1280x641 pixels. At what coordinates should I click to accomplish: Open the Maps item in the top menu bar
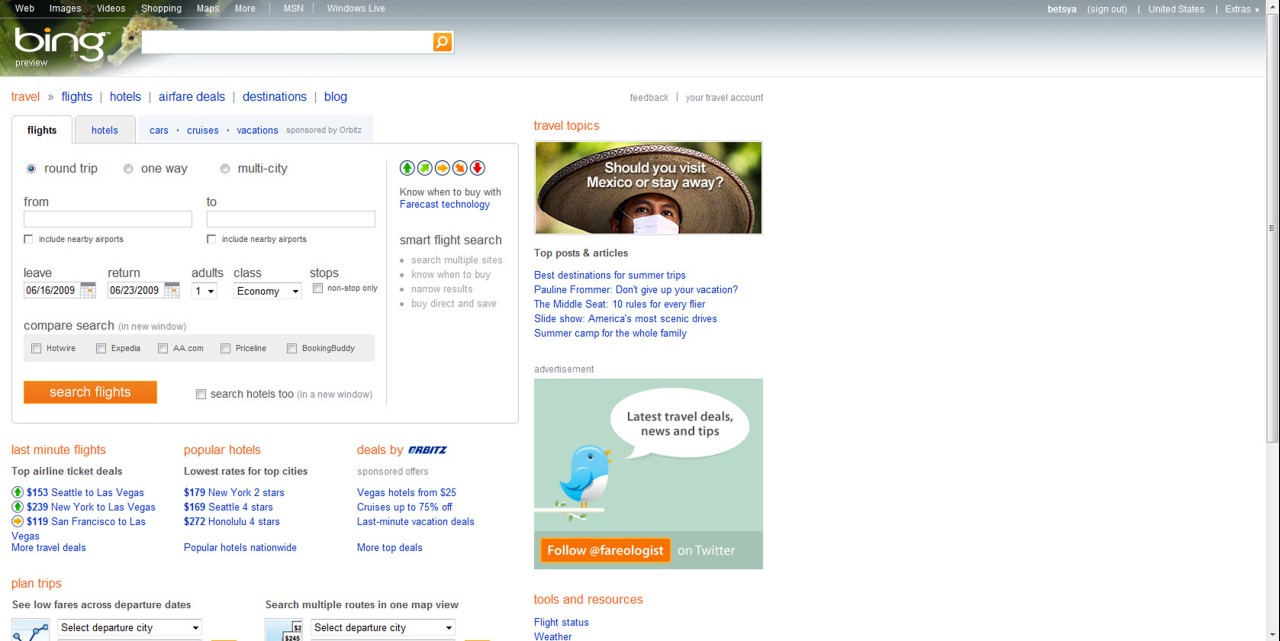pyautogui.click(x=207, y=8)
